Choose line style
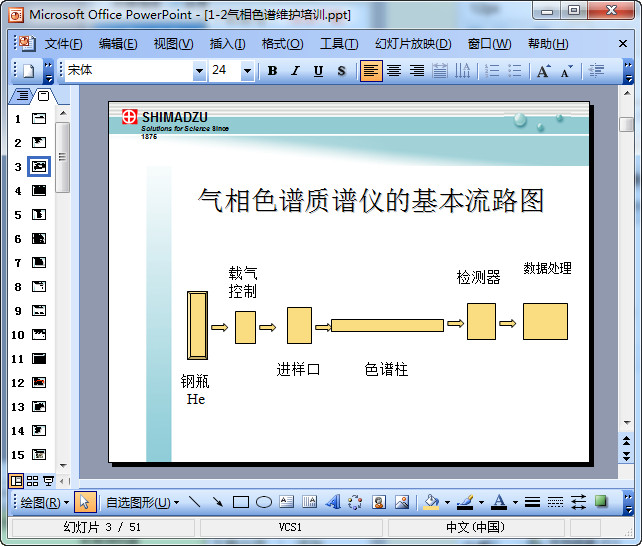Screen dimensions: 642x546 tap(532, 502)
